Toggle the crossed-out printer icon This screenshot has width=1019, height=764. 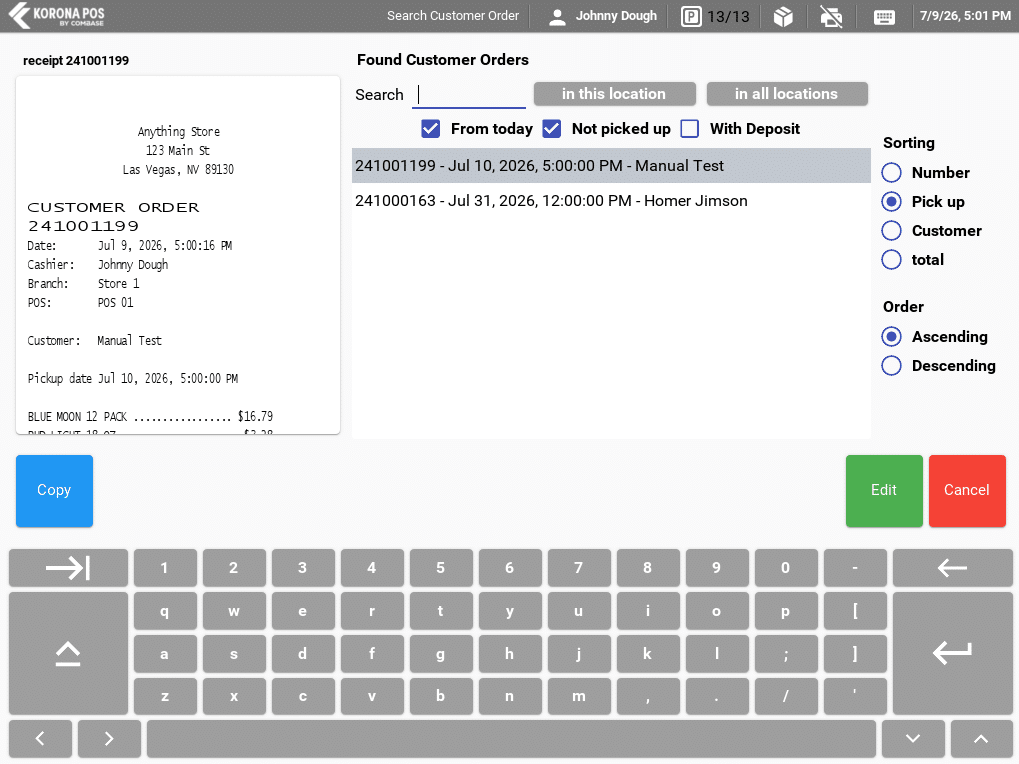[x=831, y=16]
